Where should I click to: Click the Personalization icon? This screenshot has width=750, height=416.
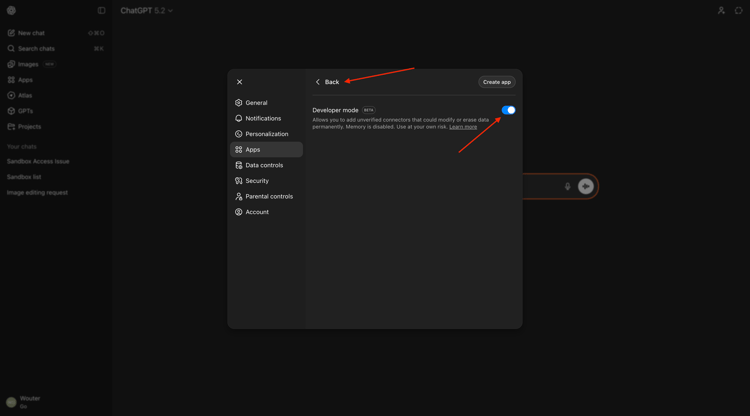tap(239, 134)
